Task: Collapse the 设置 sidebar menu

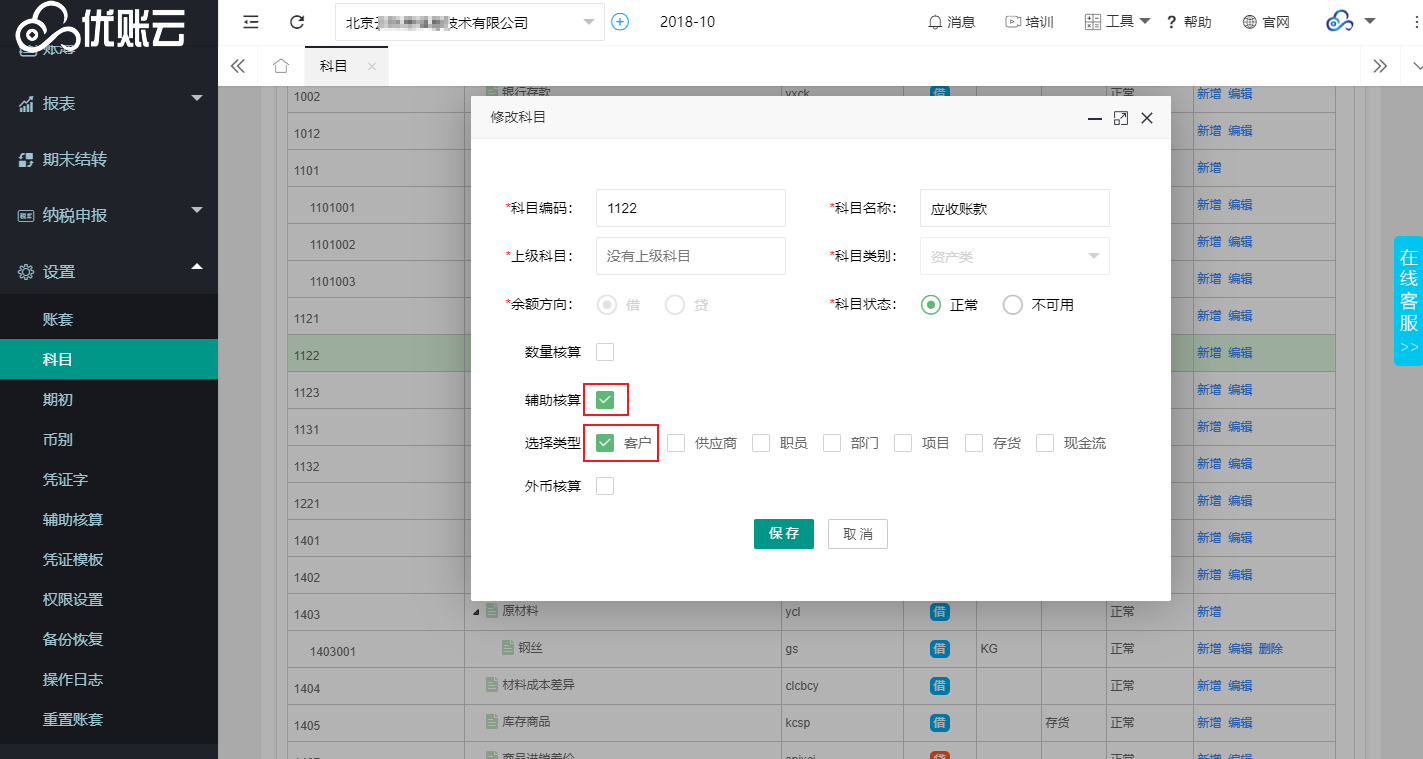Action: pos(109,271)
